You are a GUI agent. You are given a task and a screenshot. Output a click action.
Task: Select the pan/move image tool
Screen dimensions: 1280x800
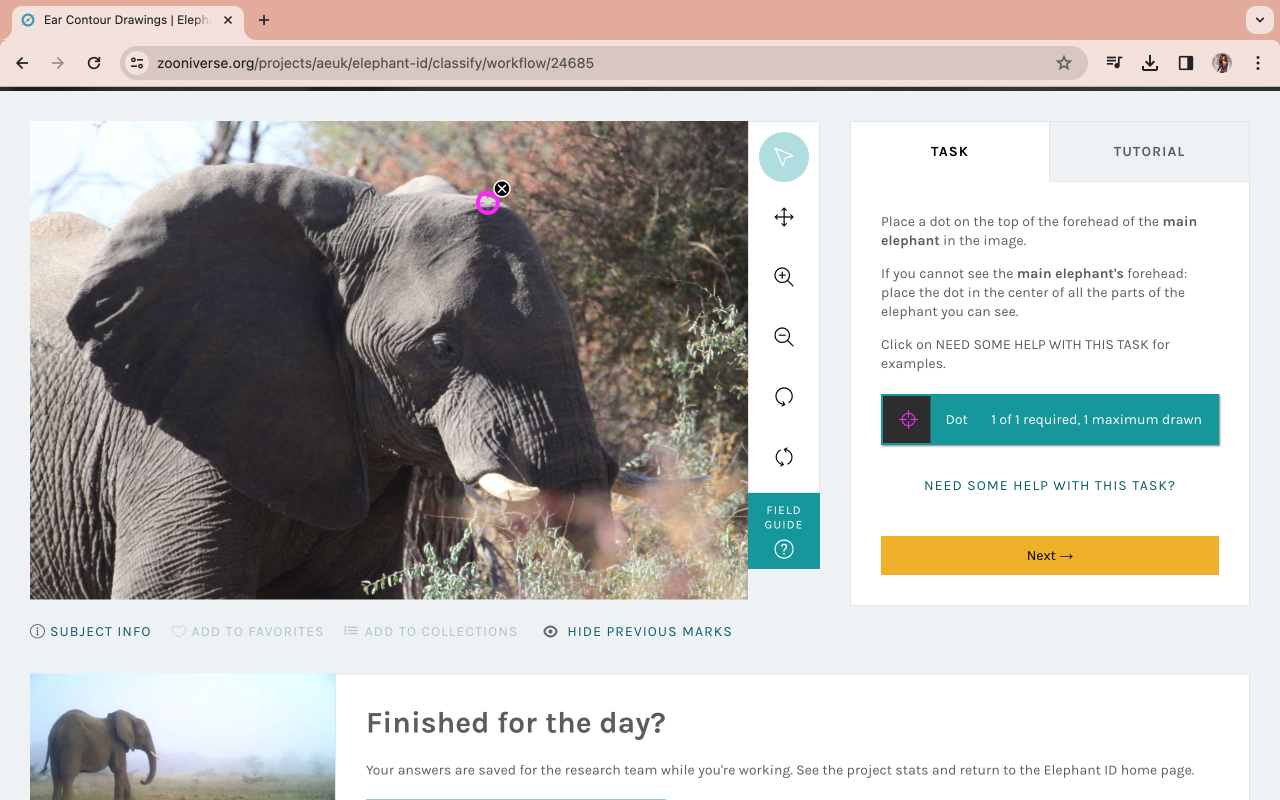click(784, 217)
